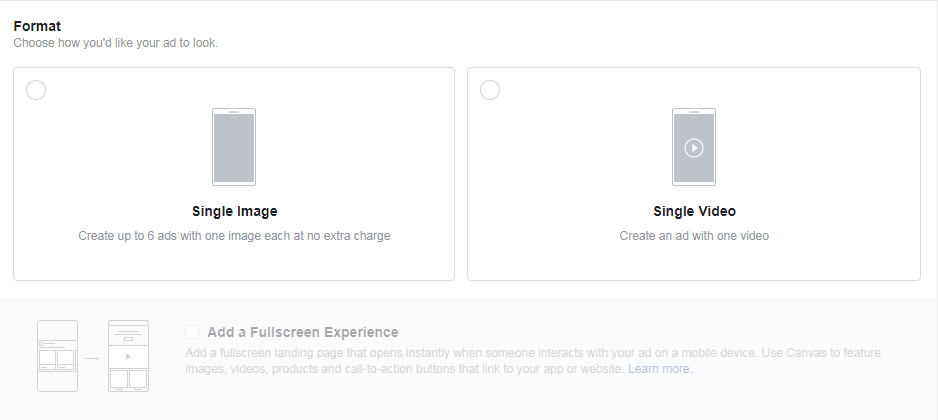Select the Single Video radio button
This screenshot has height=420, width=938.
coord(490,91)
